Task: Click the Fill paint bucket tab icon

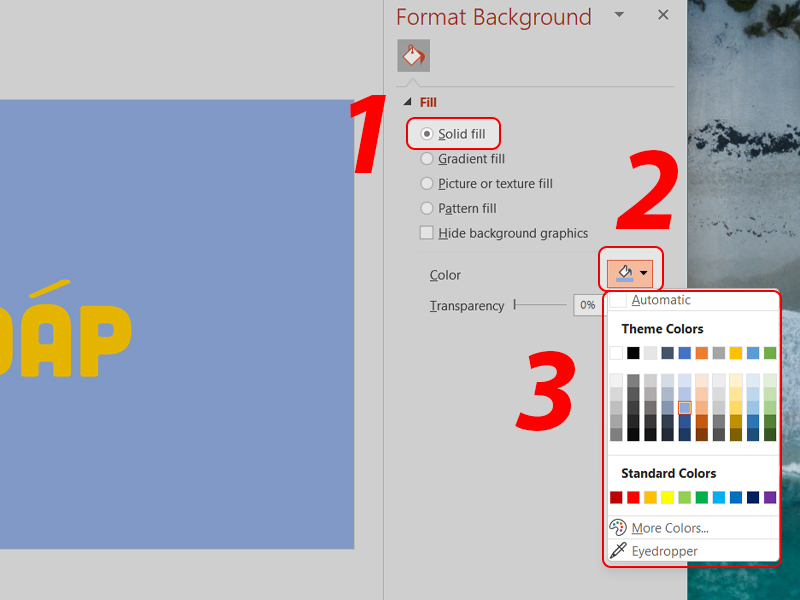Action: click(413, 56)
